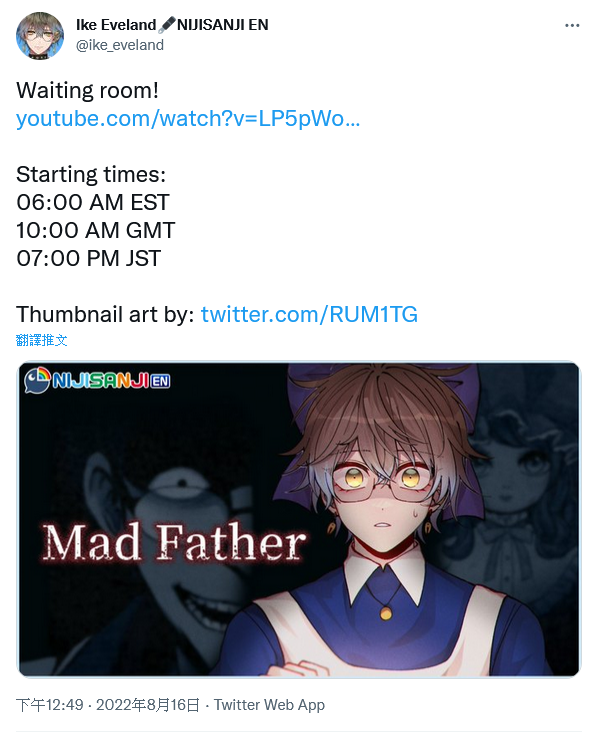Screen dimensions: 598x732
Task: Visit the @ike_eveland handle
Action: tap(120, 45)
